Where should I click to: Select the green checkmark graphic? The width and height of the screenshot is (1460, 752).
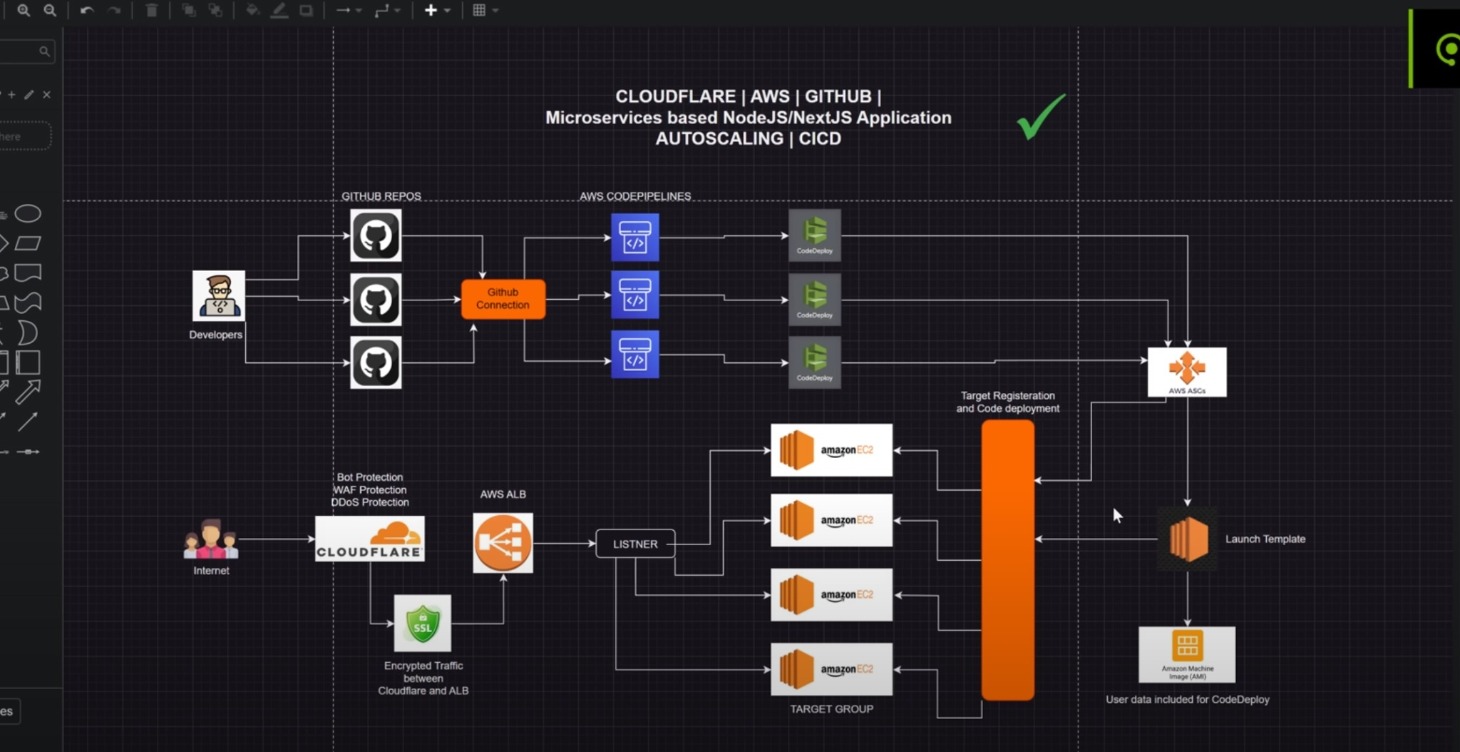pyautogui.click(x=1041, y=116)
